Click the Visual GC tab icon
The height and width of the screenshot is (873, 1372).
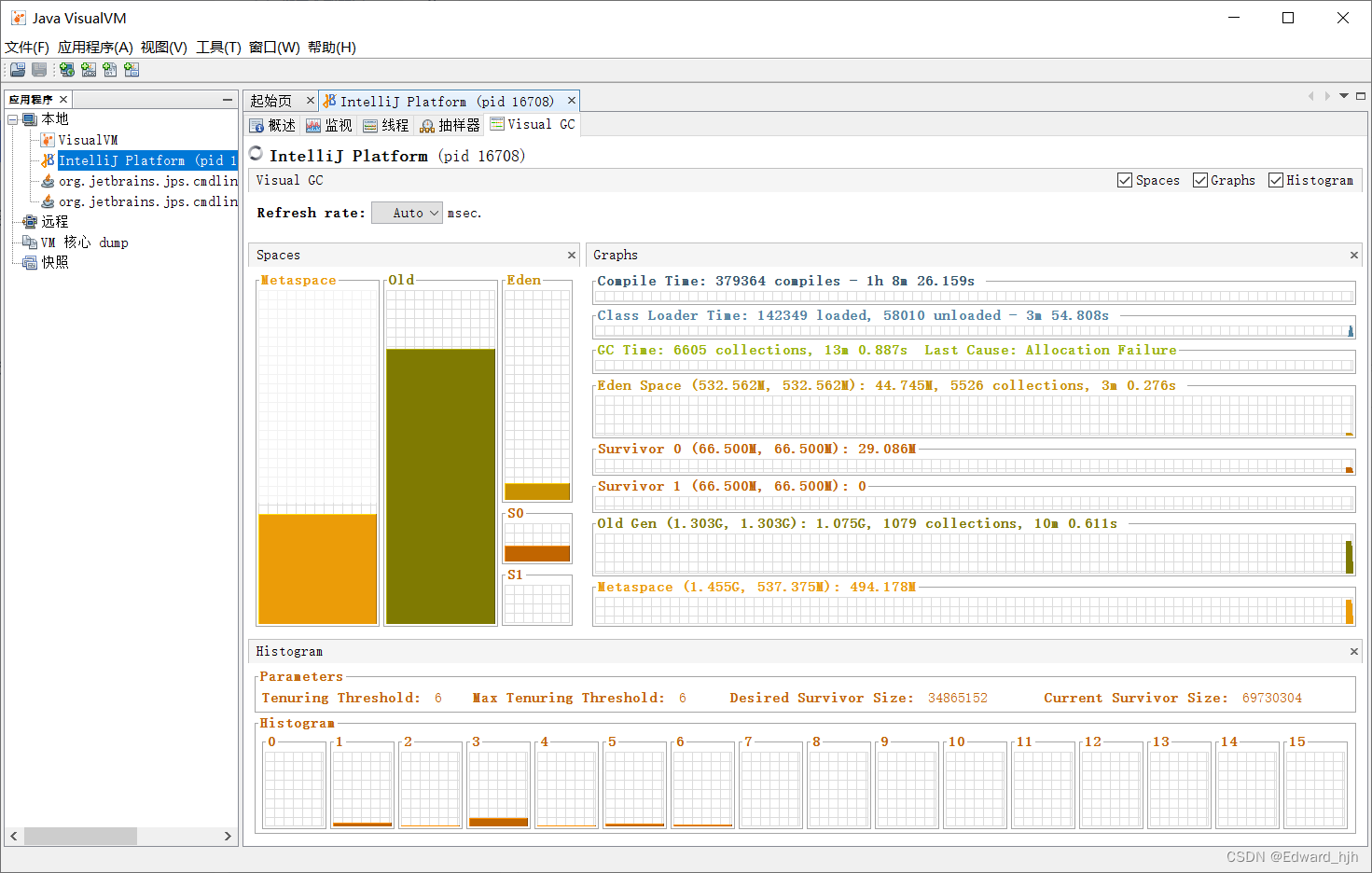click(x=497, y=124)
